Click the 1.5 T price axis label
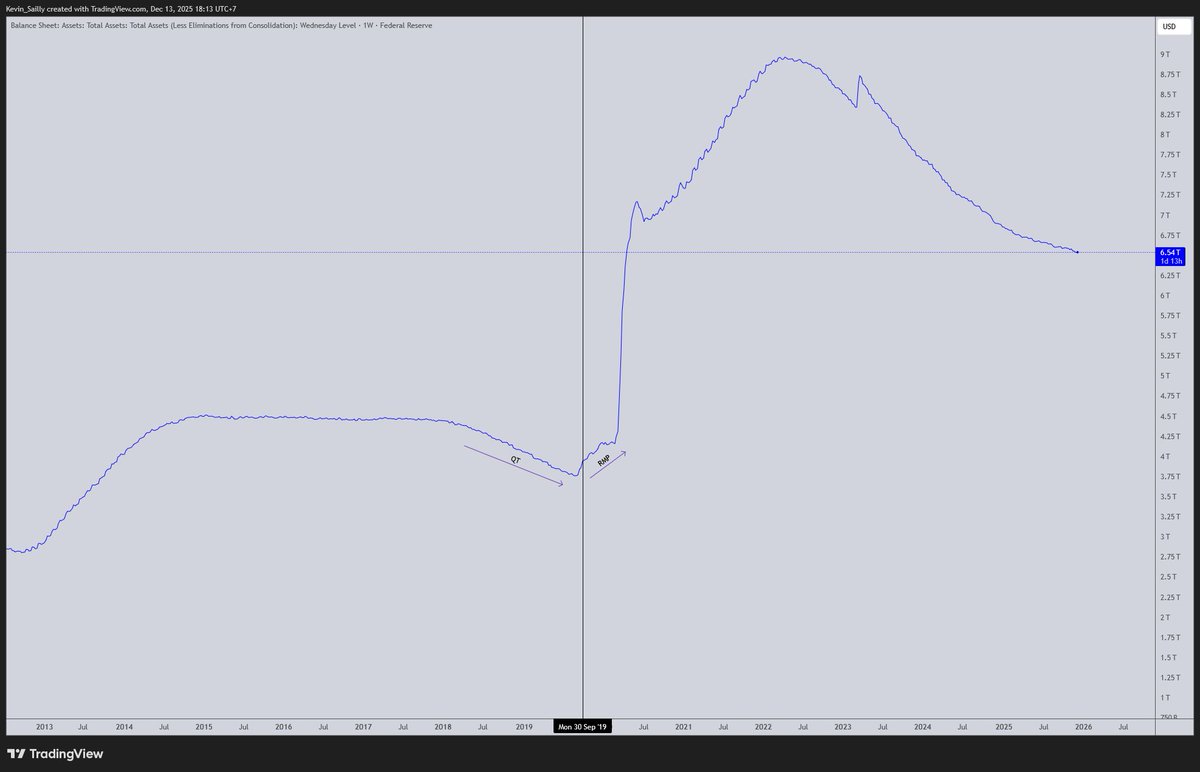 coord(1167,658)
